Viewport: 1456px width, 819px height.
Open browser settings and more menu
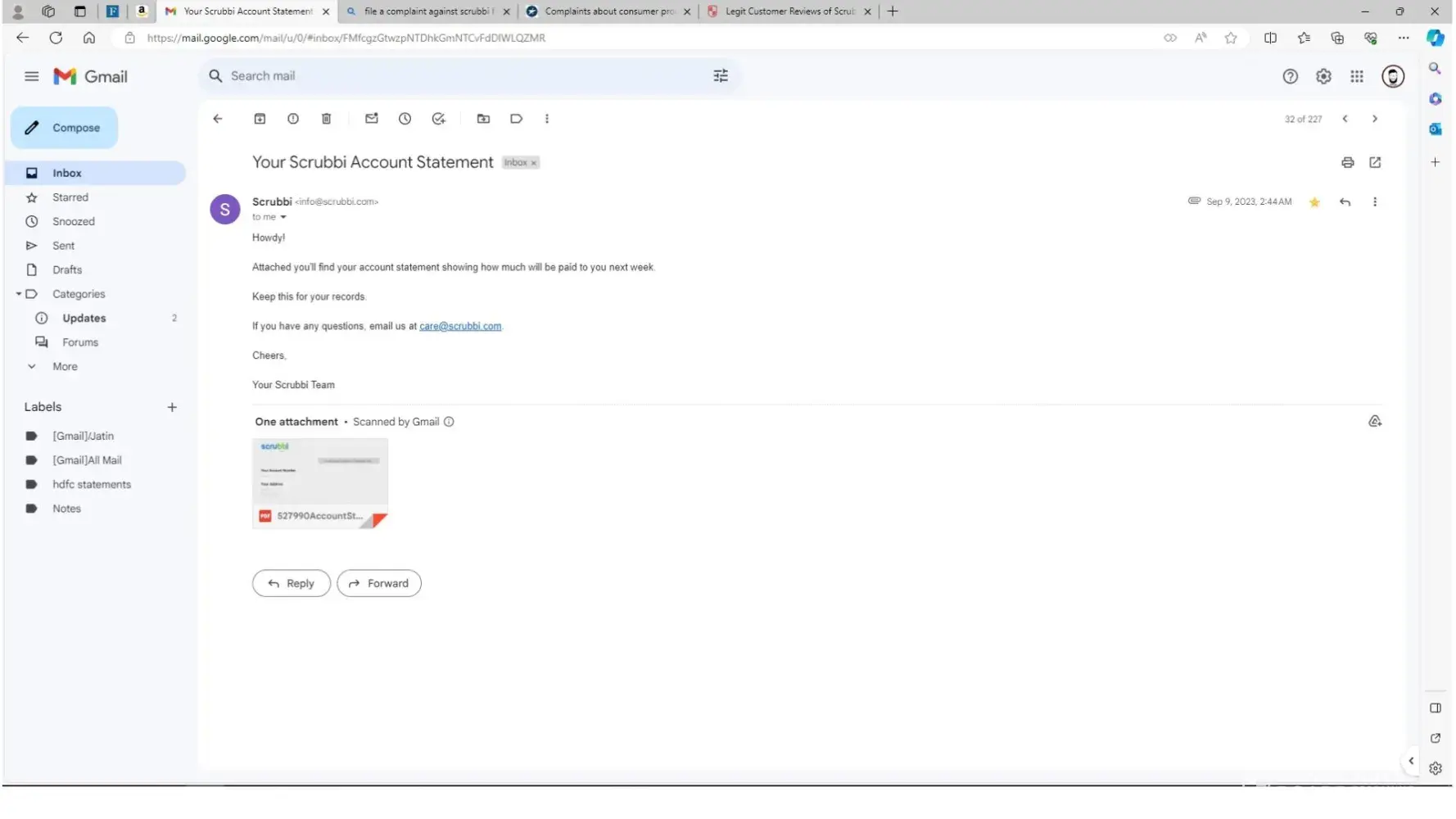pos(1404,38)
